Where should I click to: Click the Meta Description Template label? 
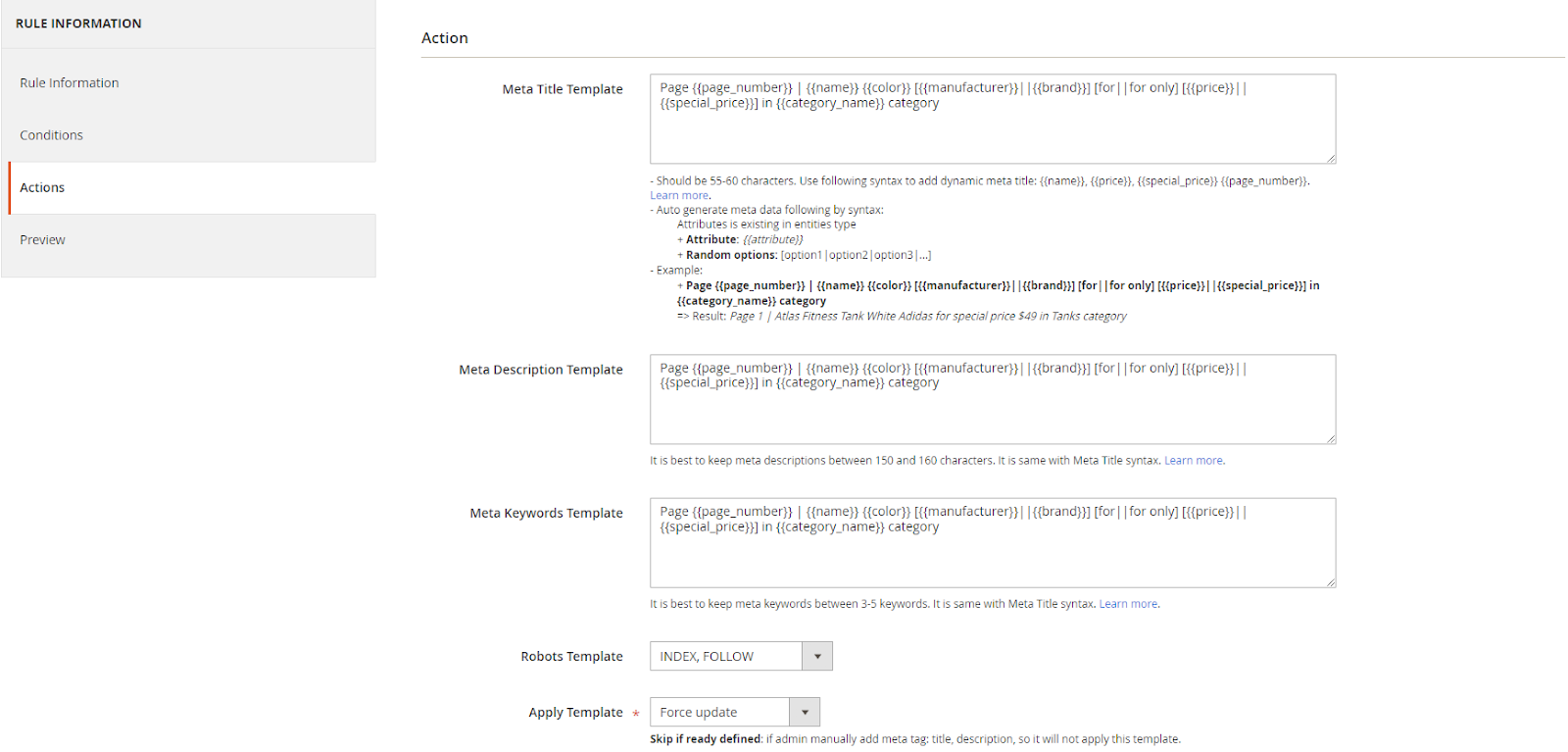(541, 370)
